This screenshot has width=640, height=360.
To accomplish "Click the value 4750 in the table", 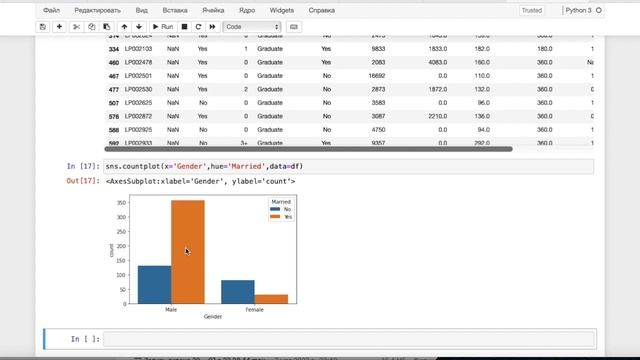I will (378, 129).
